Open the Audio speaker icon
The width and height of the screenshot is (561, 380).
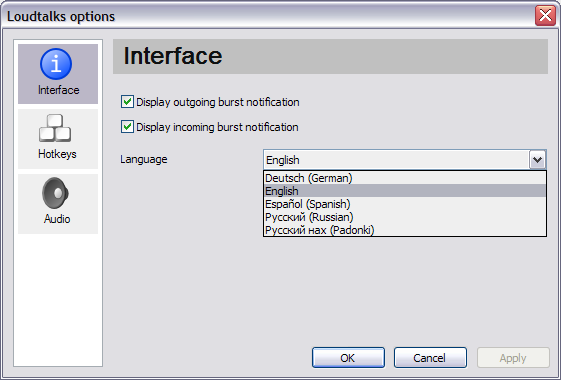[x=55, y=193]
